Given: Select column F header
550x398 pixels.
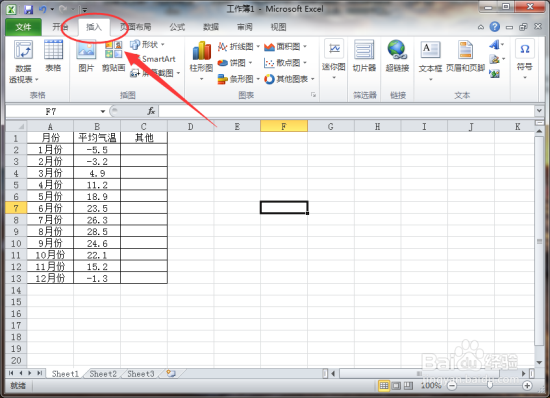Looking at the screenshot, I should click(284, 126).
